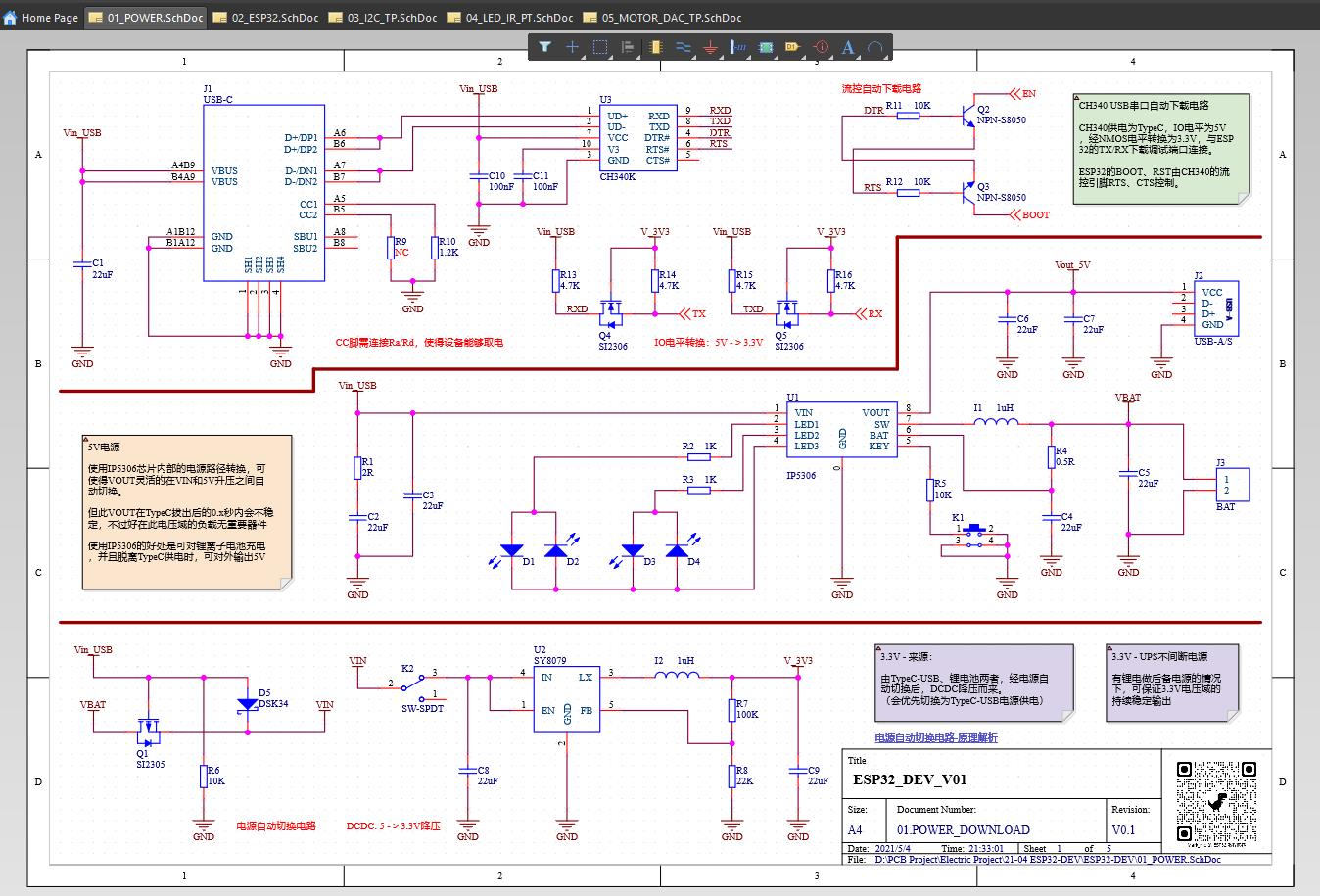Select the green sheet symbol tool
Viewport: 1320px width, 896px height.
(x=766, y=46)
